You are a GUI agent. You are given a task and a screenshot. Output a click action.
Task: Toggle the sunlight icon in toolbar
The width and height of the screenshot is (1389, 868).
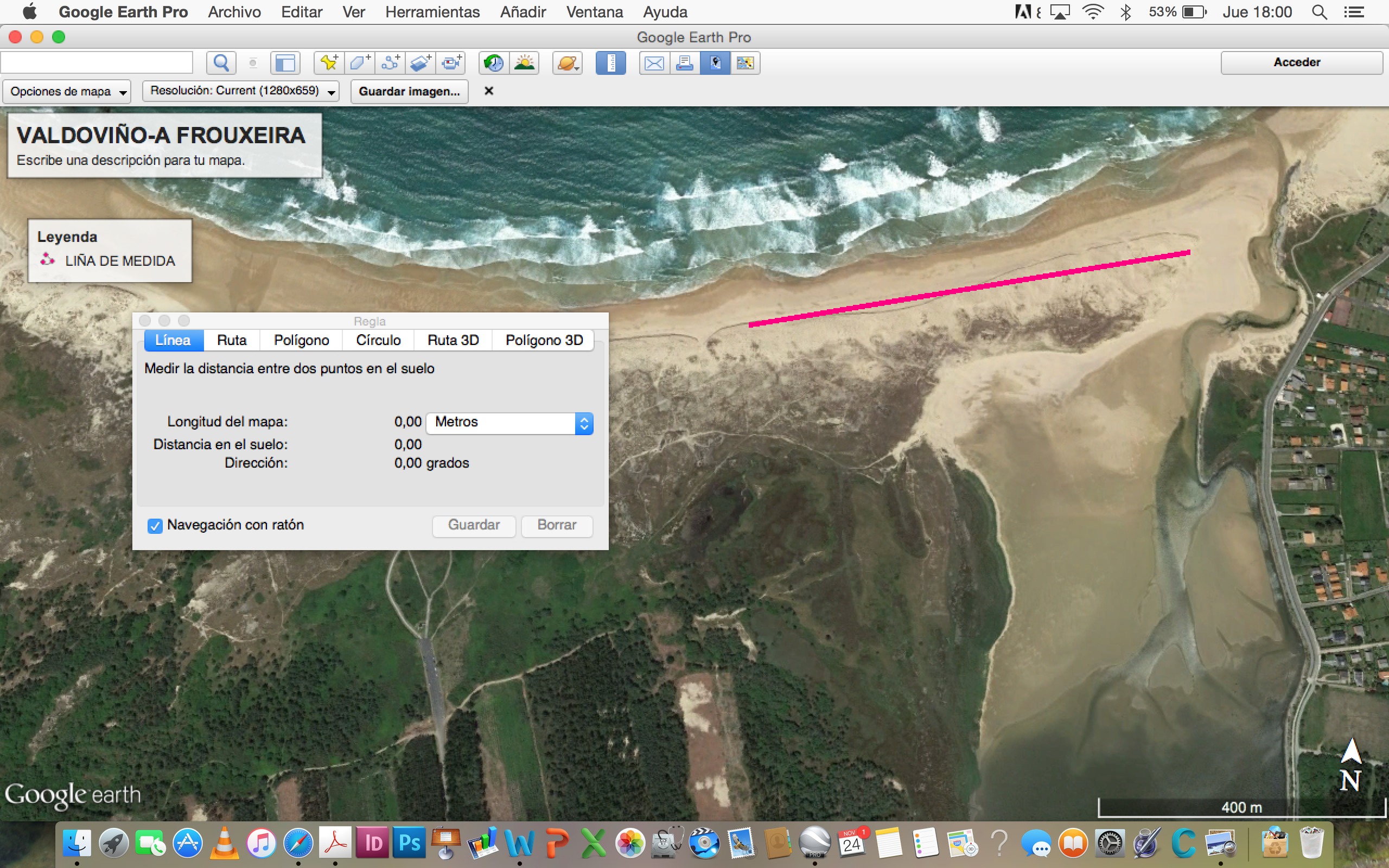coord(525,62)
